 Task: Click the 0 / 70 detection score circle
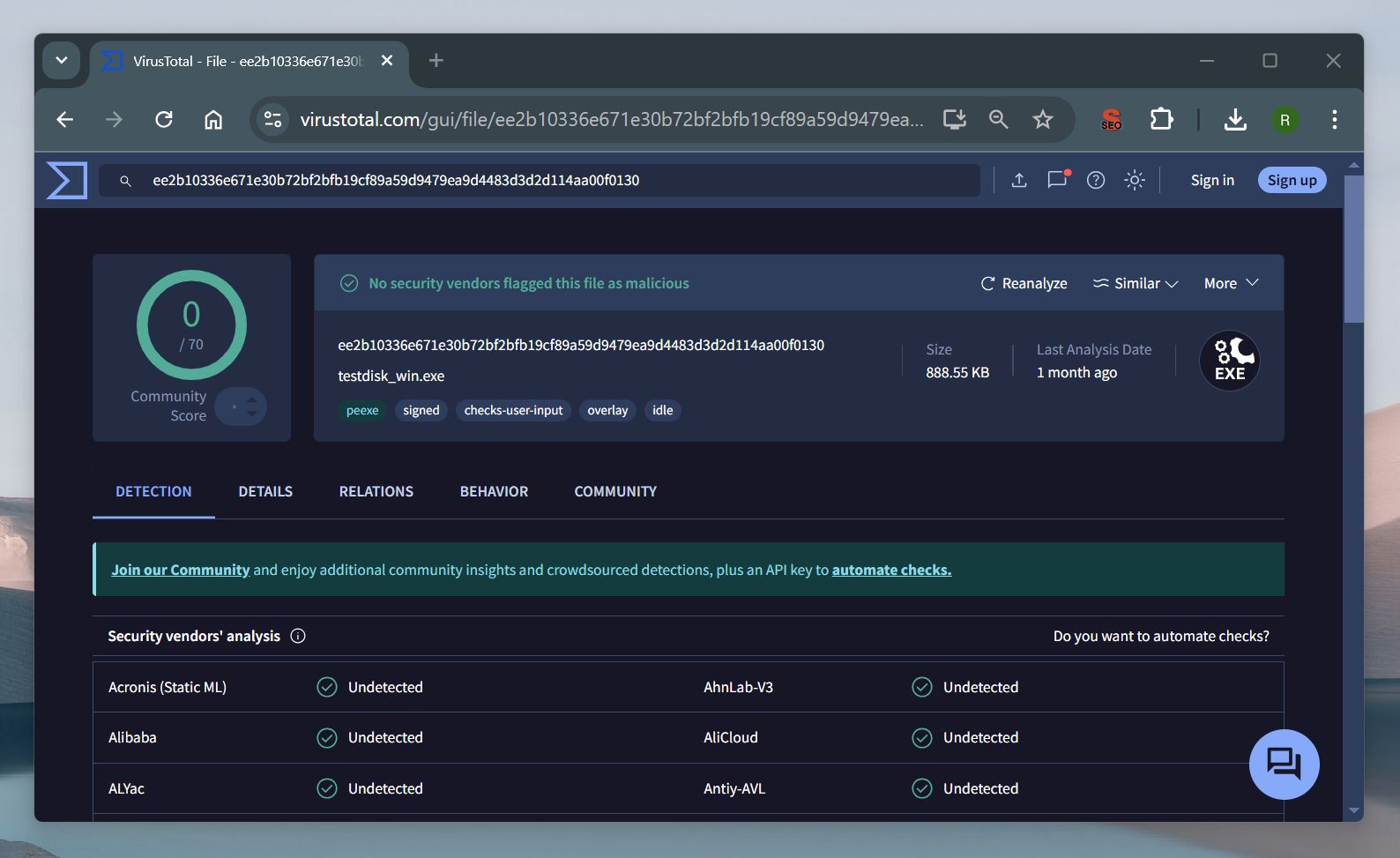coord(191,325)
